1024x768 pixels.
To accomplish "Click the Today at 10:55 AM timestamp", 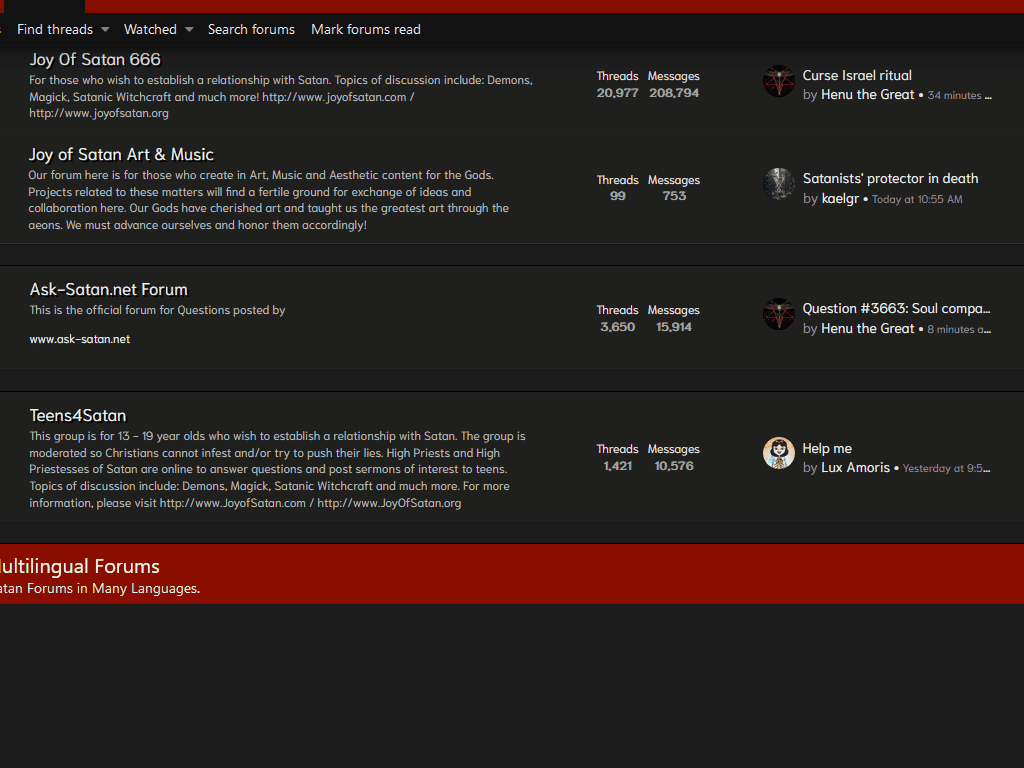I will tap(917, 199).
